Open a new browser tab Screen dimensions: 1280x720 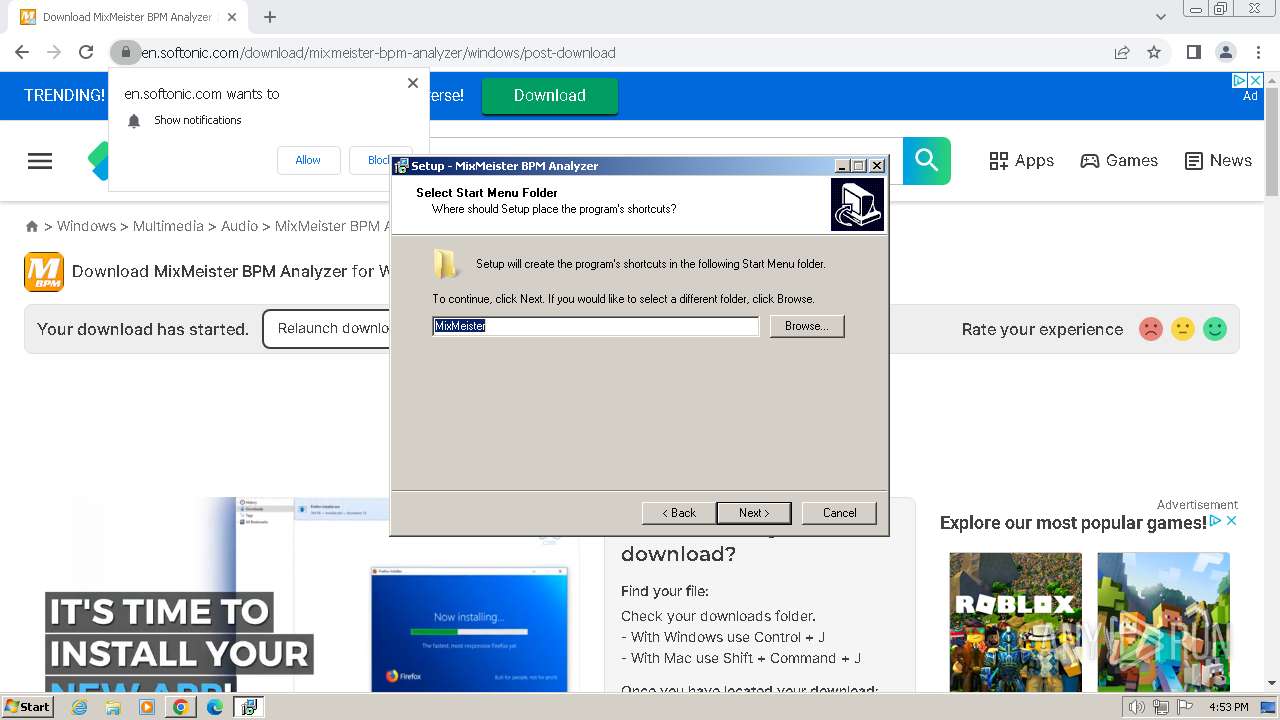click(x=269, y=17)
